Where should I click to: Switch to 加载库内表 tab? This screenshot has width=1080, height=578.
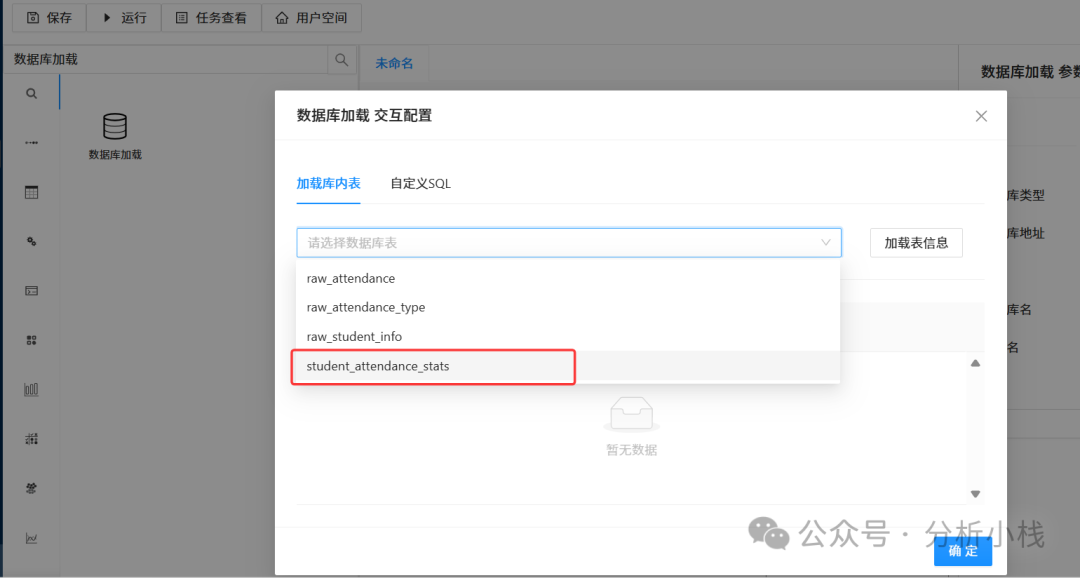pos(329,183)
